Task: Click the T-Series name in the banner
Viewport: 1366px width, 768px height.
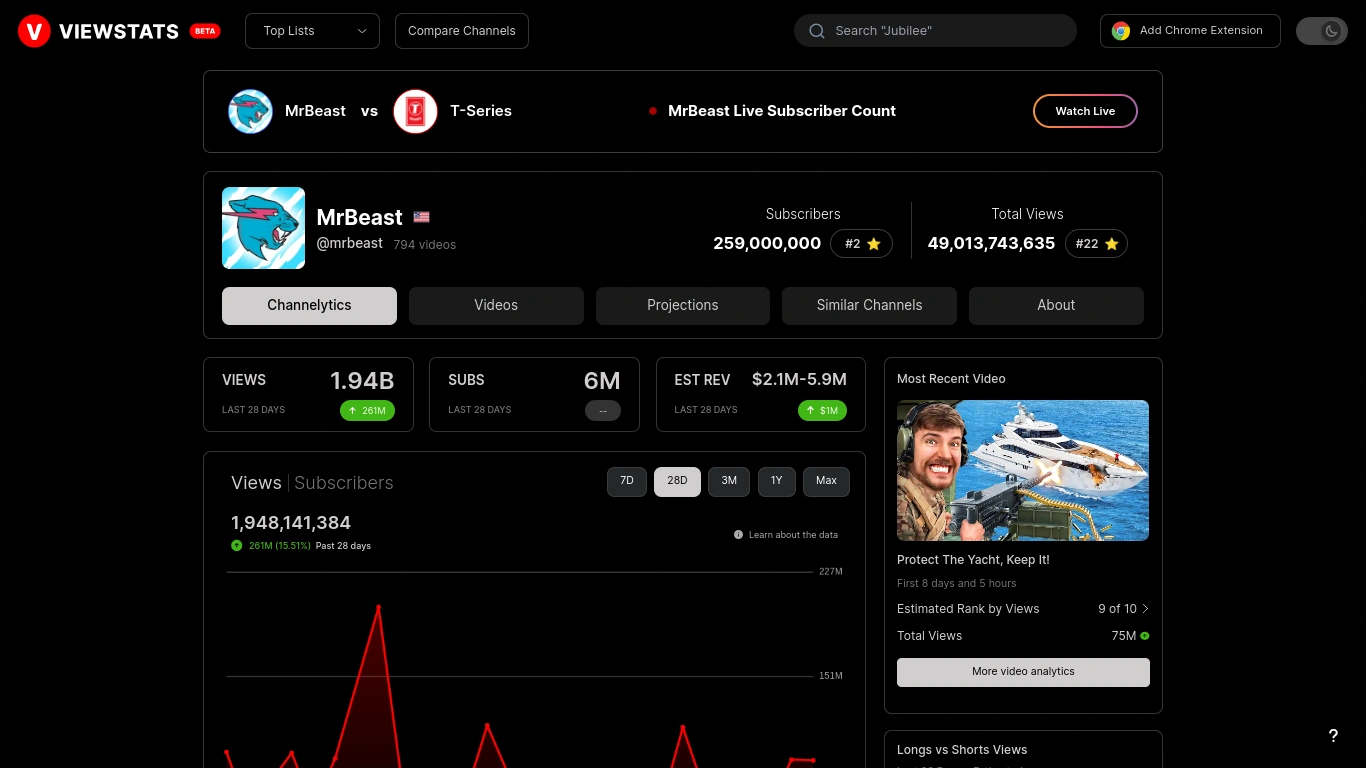Action: (x=481, y=111)
